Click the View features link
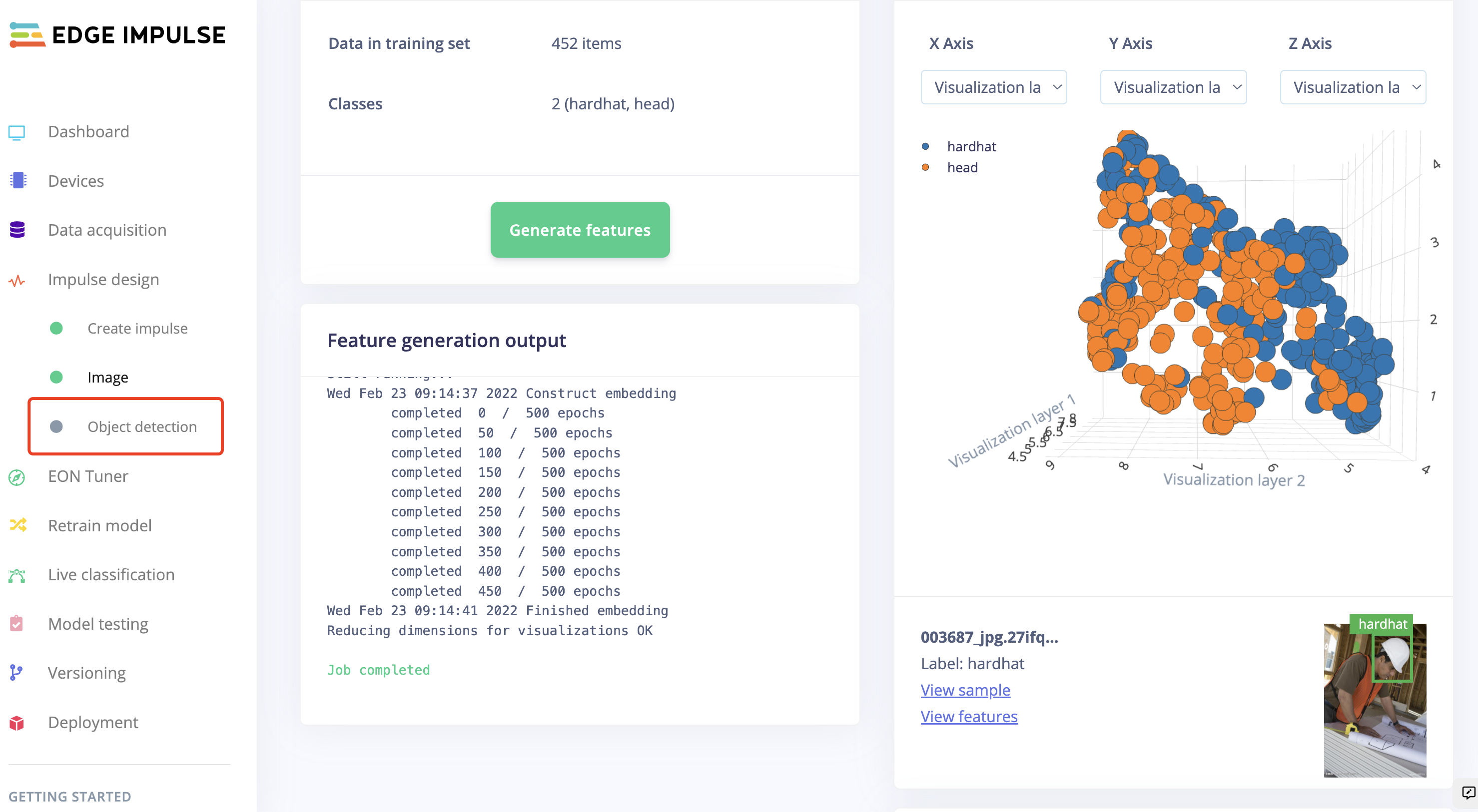1478x812 pixels. tap(969, 716)
